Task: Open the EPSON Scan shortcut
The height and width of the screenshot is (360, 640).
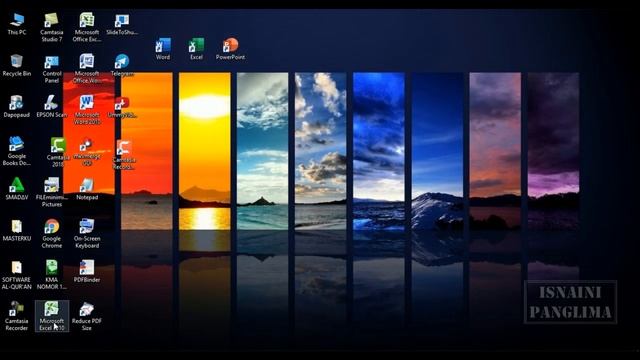Action: 51,107
